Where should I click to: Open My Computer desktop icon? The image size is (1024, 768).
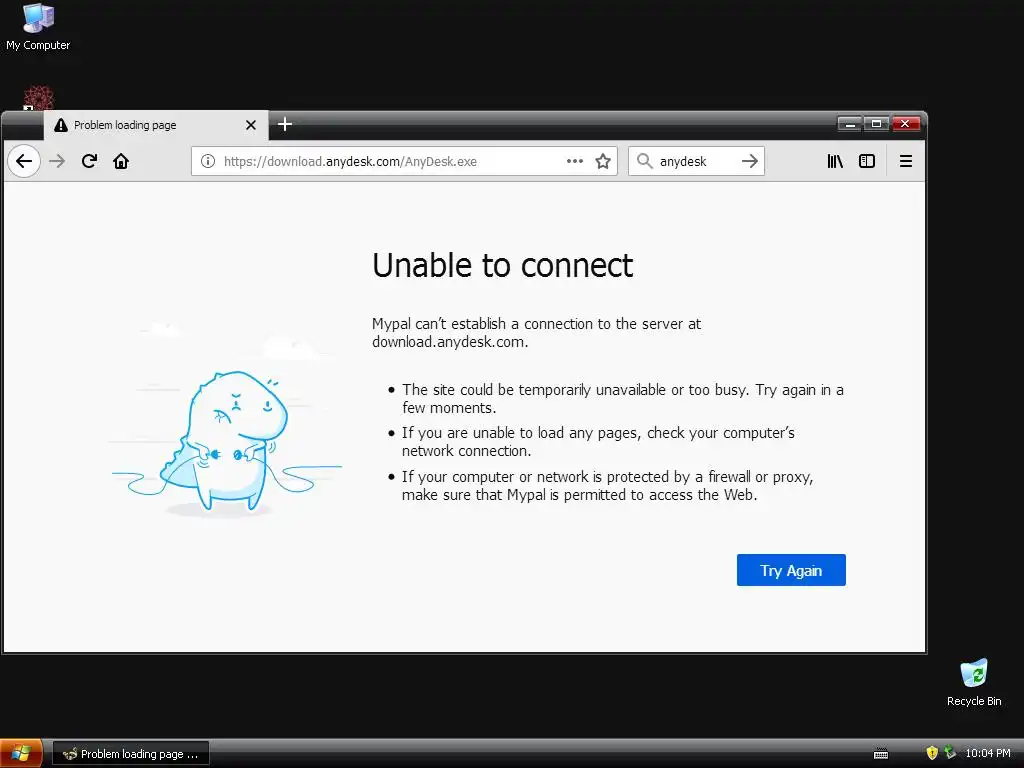coord(38,27)
